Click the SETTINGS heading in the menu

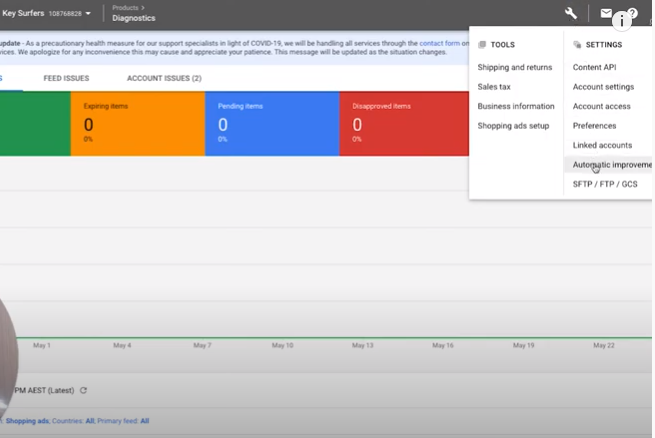604,45
